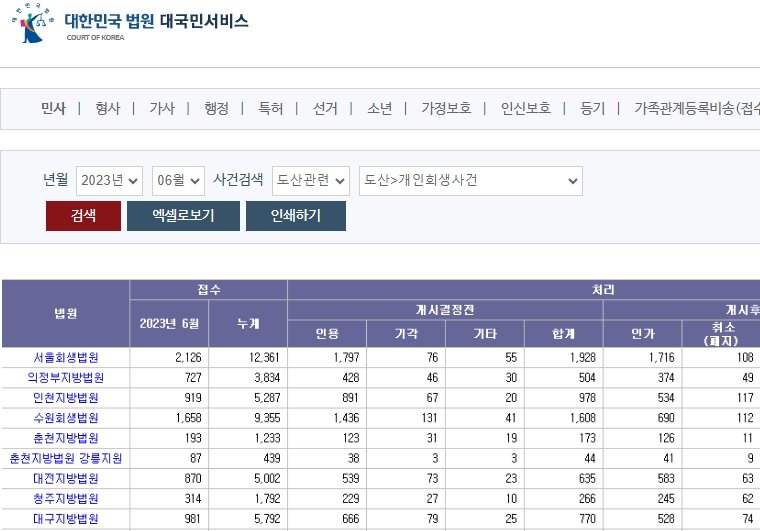The width and height of the screenshot is (760, 531).
Task: Open the 인천지방법원 court link
Action: [x=66, y=398]
